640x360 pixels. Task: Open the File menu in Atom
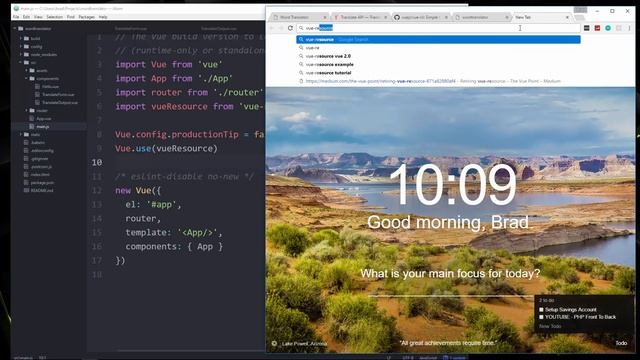[16, 17]
